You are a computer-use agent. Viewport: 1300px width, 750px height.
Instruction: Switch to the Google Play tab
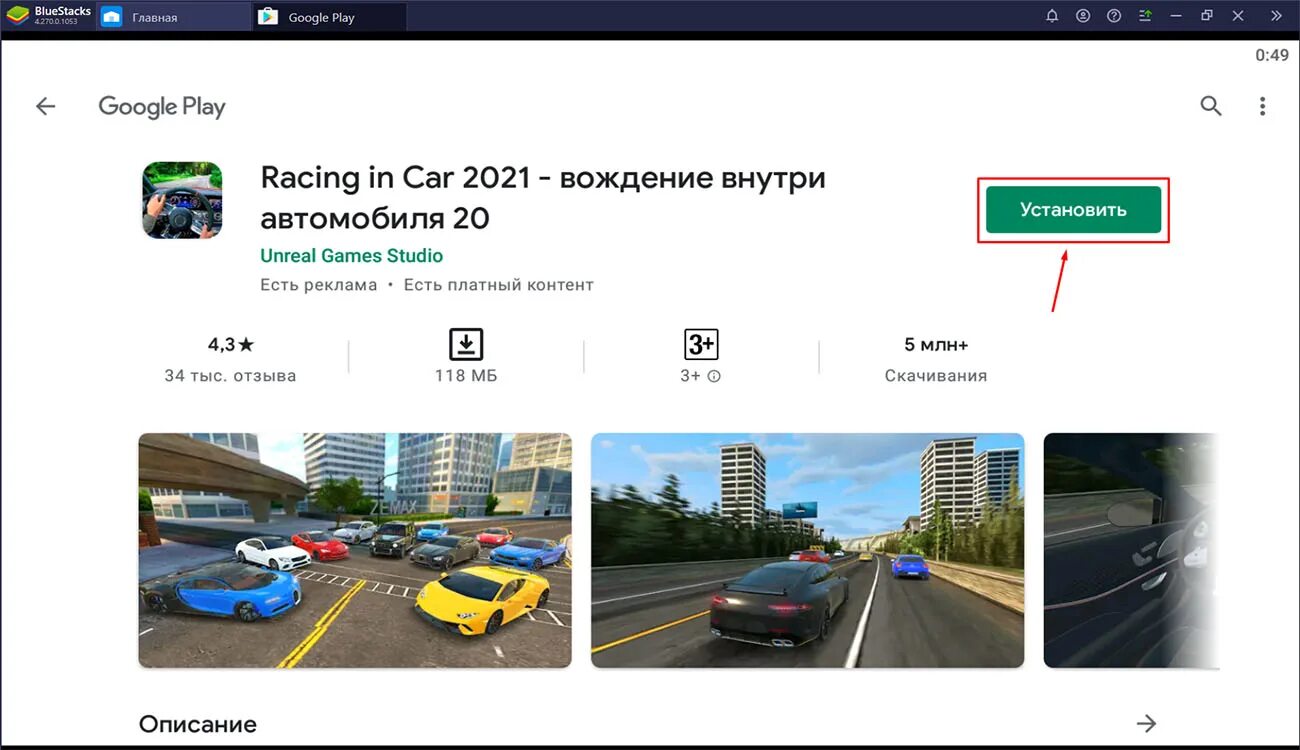(x=330, y=17)
